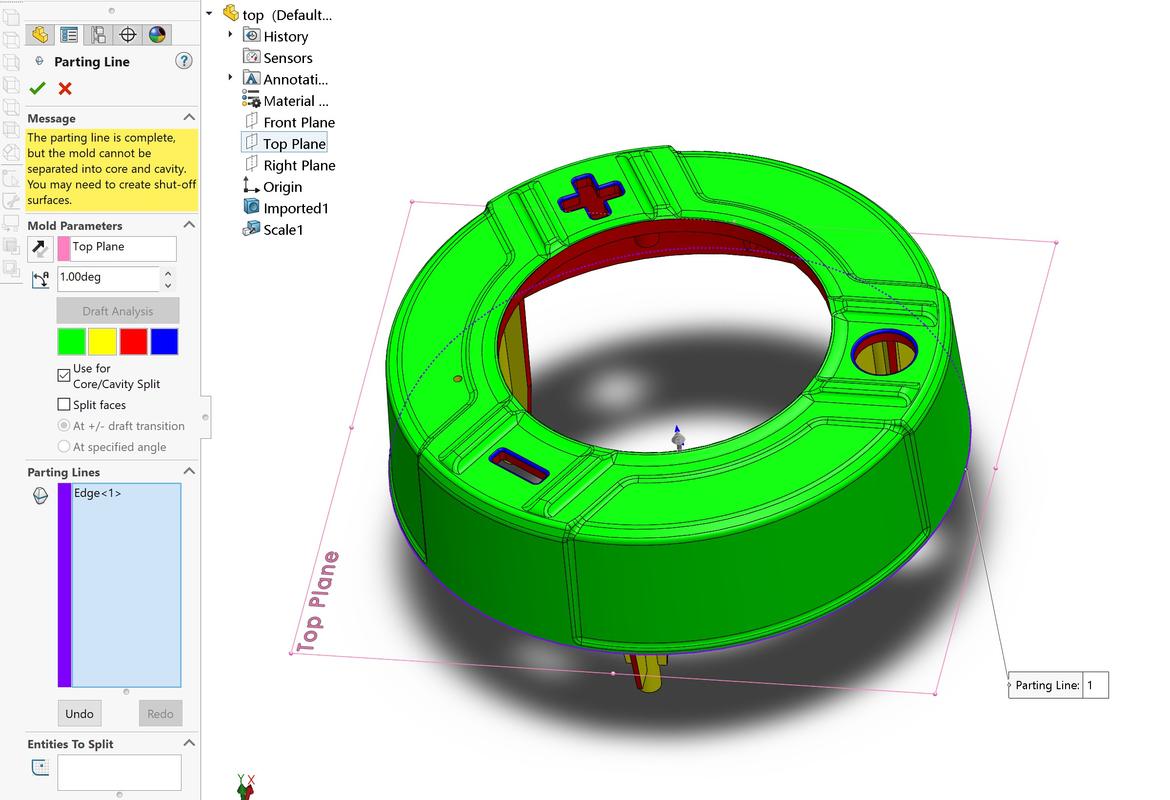Open the DisplayManager color sphere tab
Viewport: 1170px width, 800px height.
pos(157,34)
